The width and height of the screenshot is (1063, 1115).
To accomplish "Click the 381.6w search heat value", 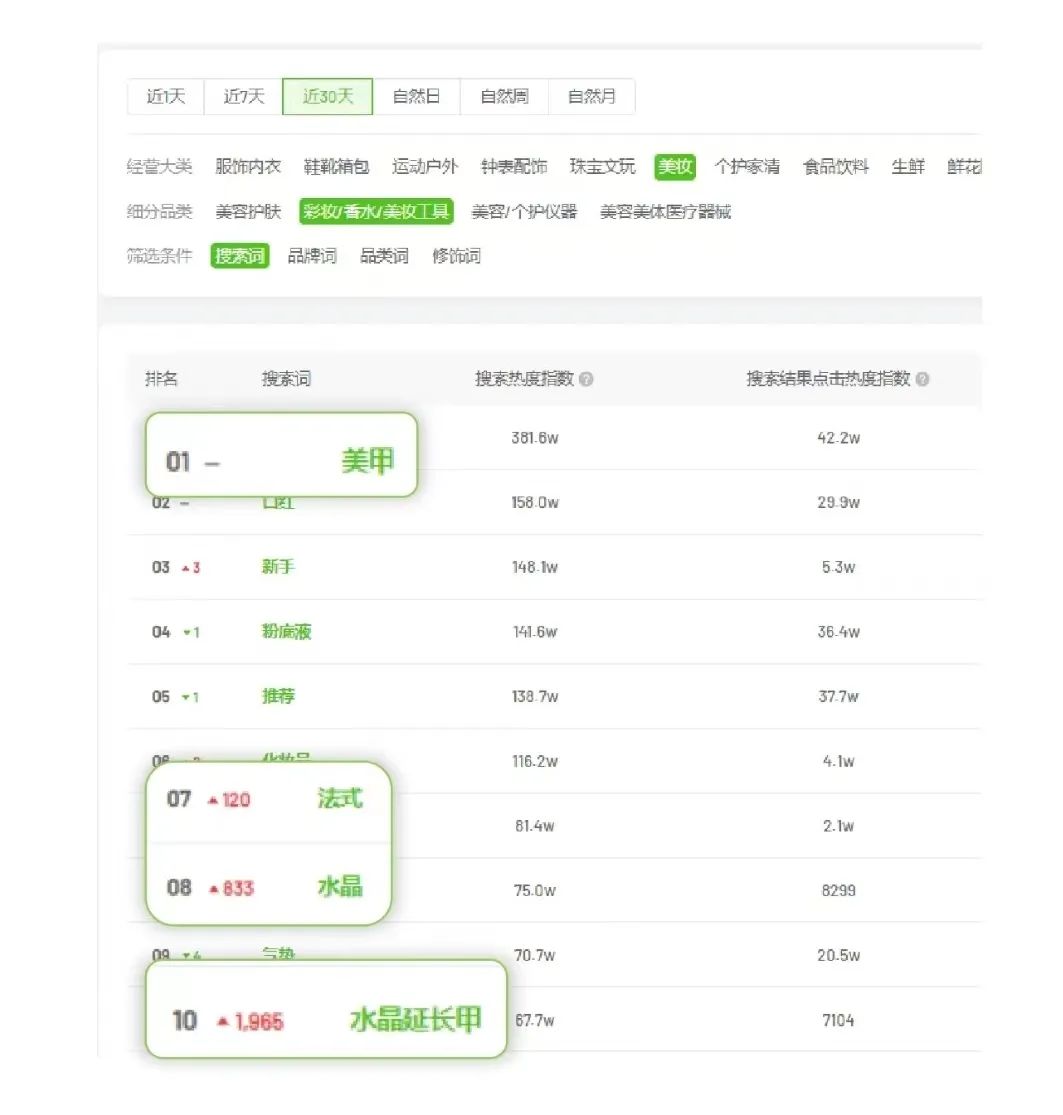I will 535,438.
